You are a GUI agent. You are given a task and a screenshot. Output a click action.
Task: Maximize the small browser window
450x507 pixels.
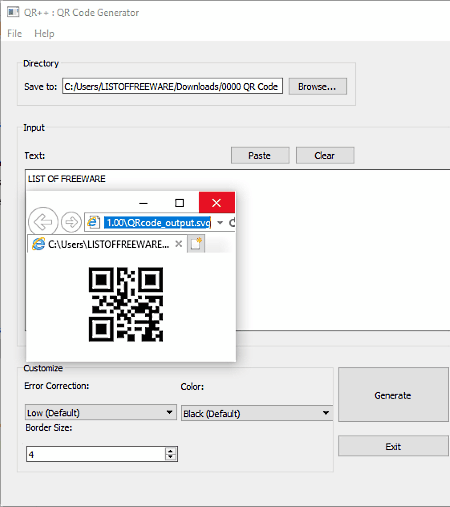[179, 203]
